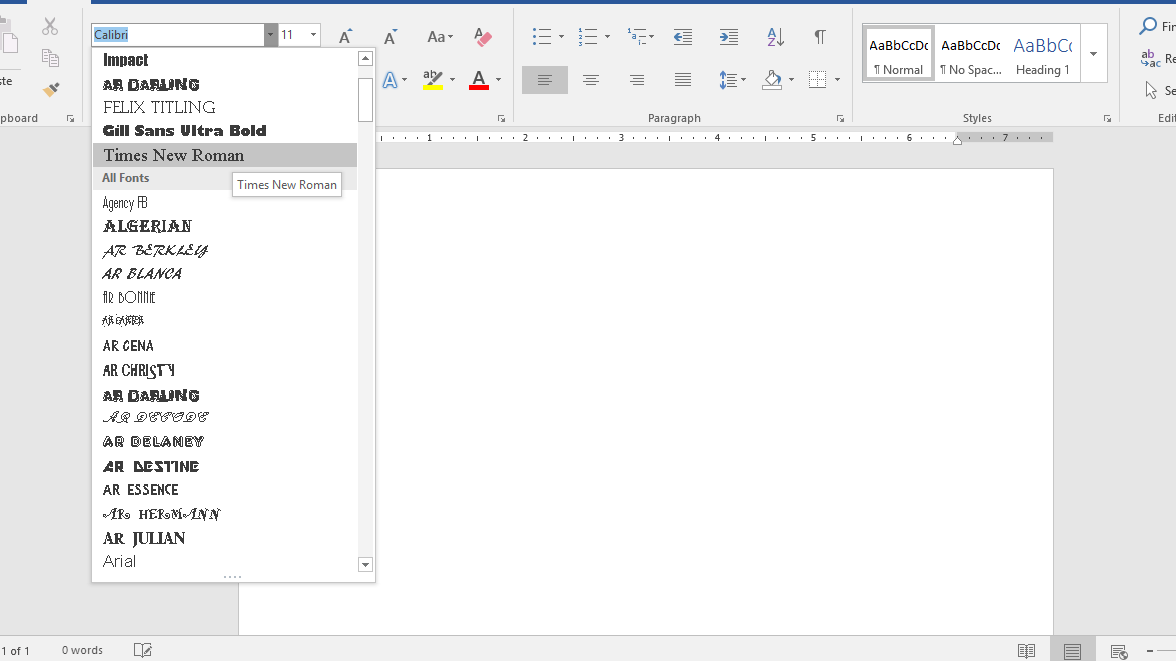The height and width of the screenshot is (661, 1176).
Task: Toggle the bulleted list
Action: [540, 36]
